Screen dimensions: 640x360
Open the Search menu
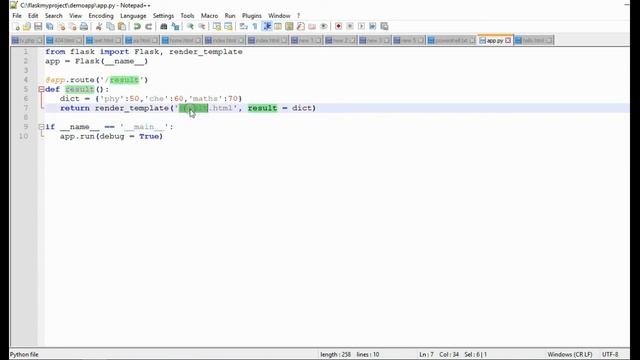click(x=53, y=16)
